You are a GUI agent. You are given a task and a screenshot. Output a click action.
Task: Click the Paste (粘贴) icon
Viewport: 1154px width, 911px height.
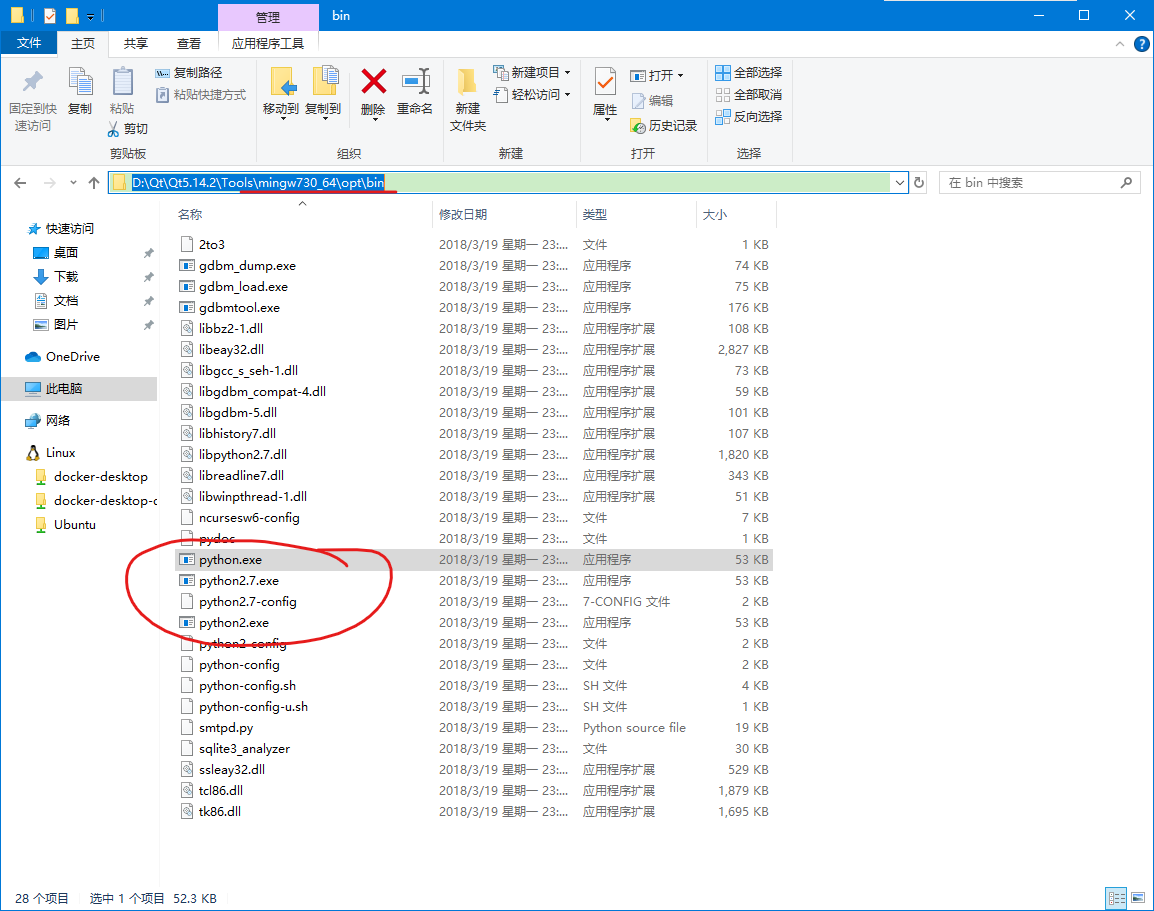click(x=122, y=82)
